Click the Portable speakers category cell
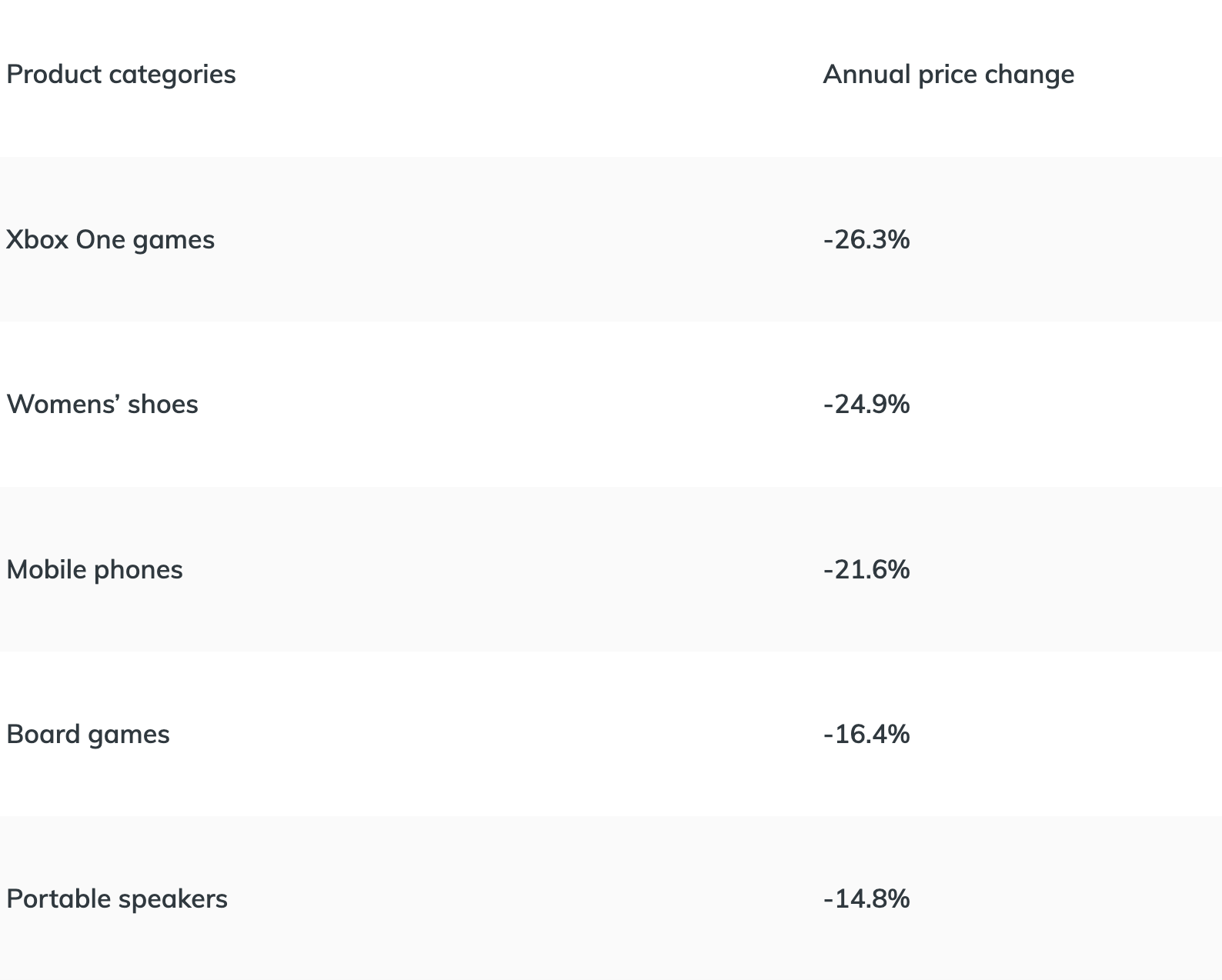 (x=117, y=899)
